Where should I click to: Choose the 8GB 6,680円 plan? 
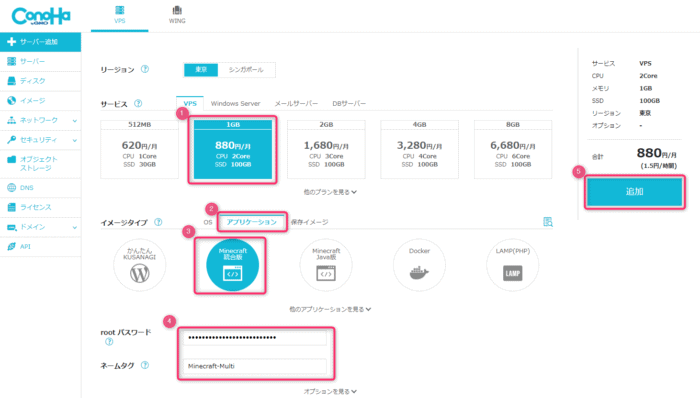click(512, 149)
